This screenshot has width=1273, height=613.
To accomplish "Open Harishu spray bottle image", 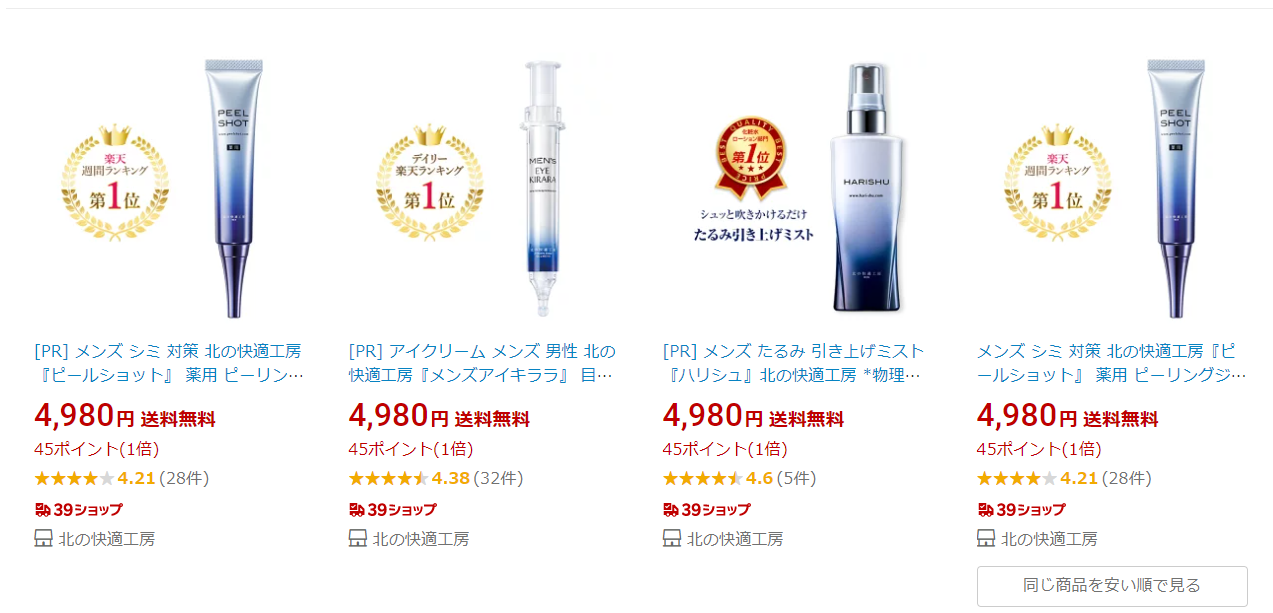I will pyautogui.click(x=796, y=186).
